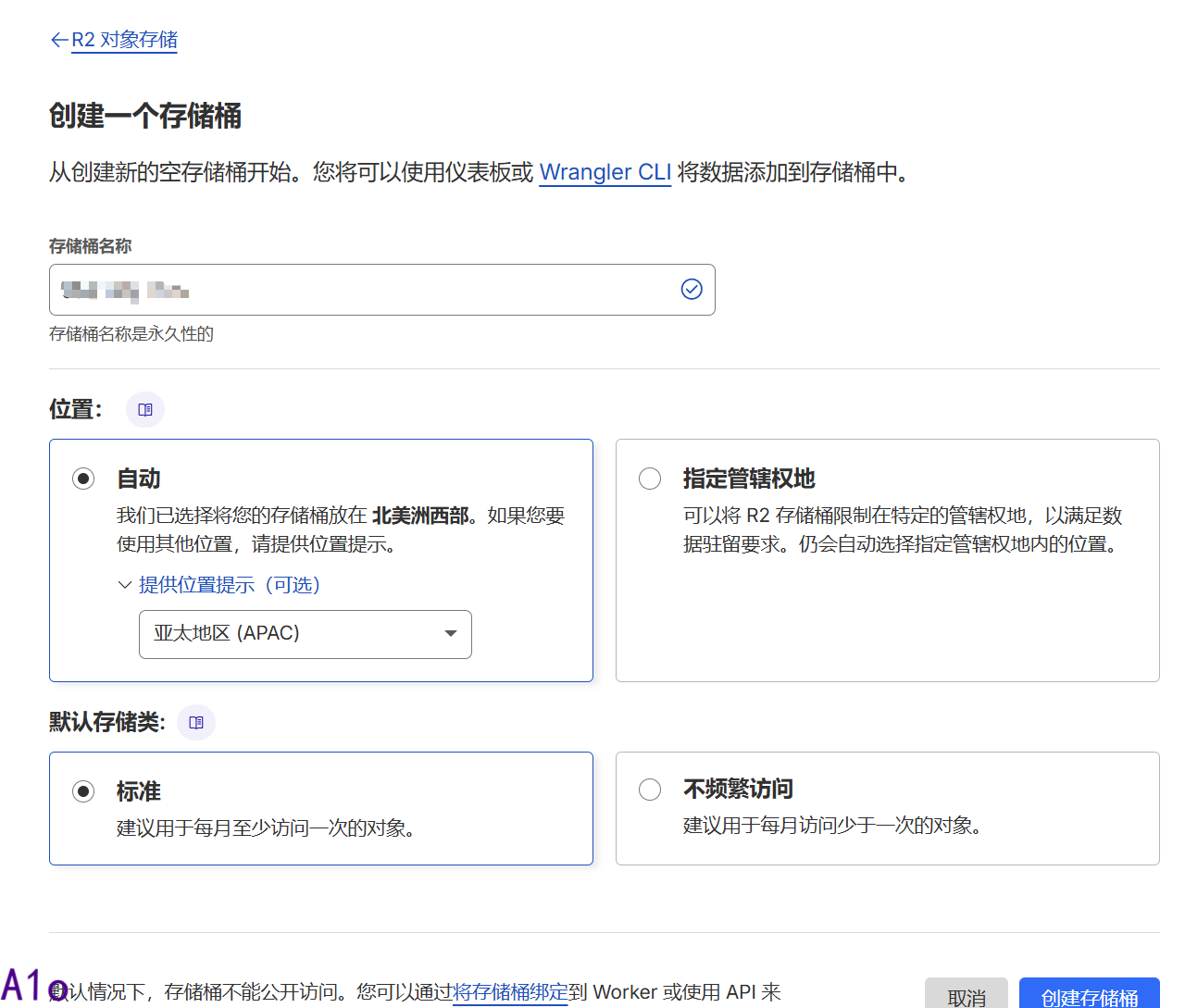This screenshot has width=1185, height=1008.
Task: Open the Wrangler CLI link
Action: click(x=605, y=172)
